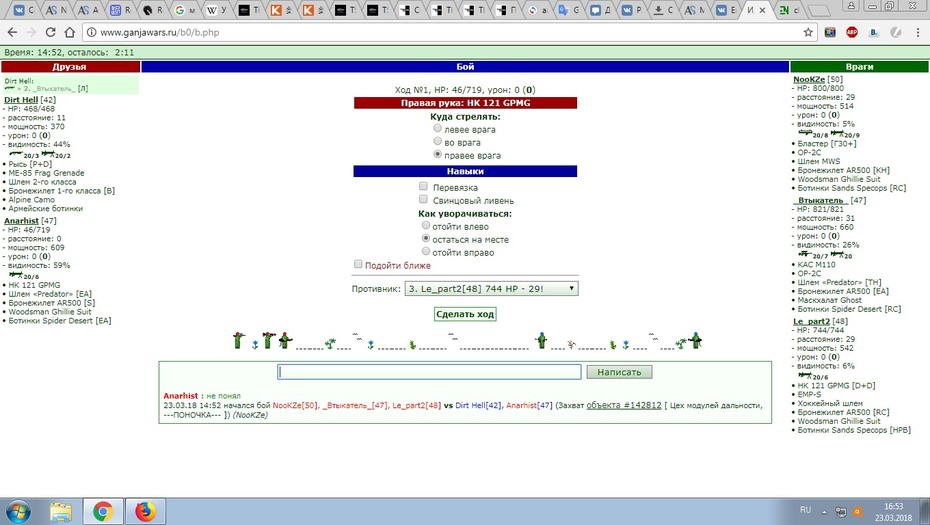Click 'Правая рука: HK 121 GPMG' header

pyautogui.click(x=466, y=103)
